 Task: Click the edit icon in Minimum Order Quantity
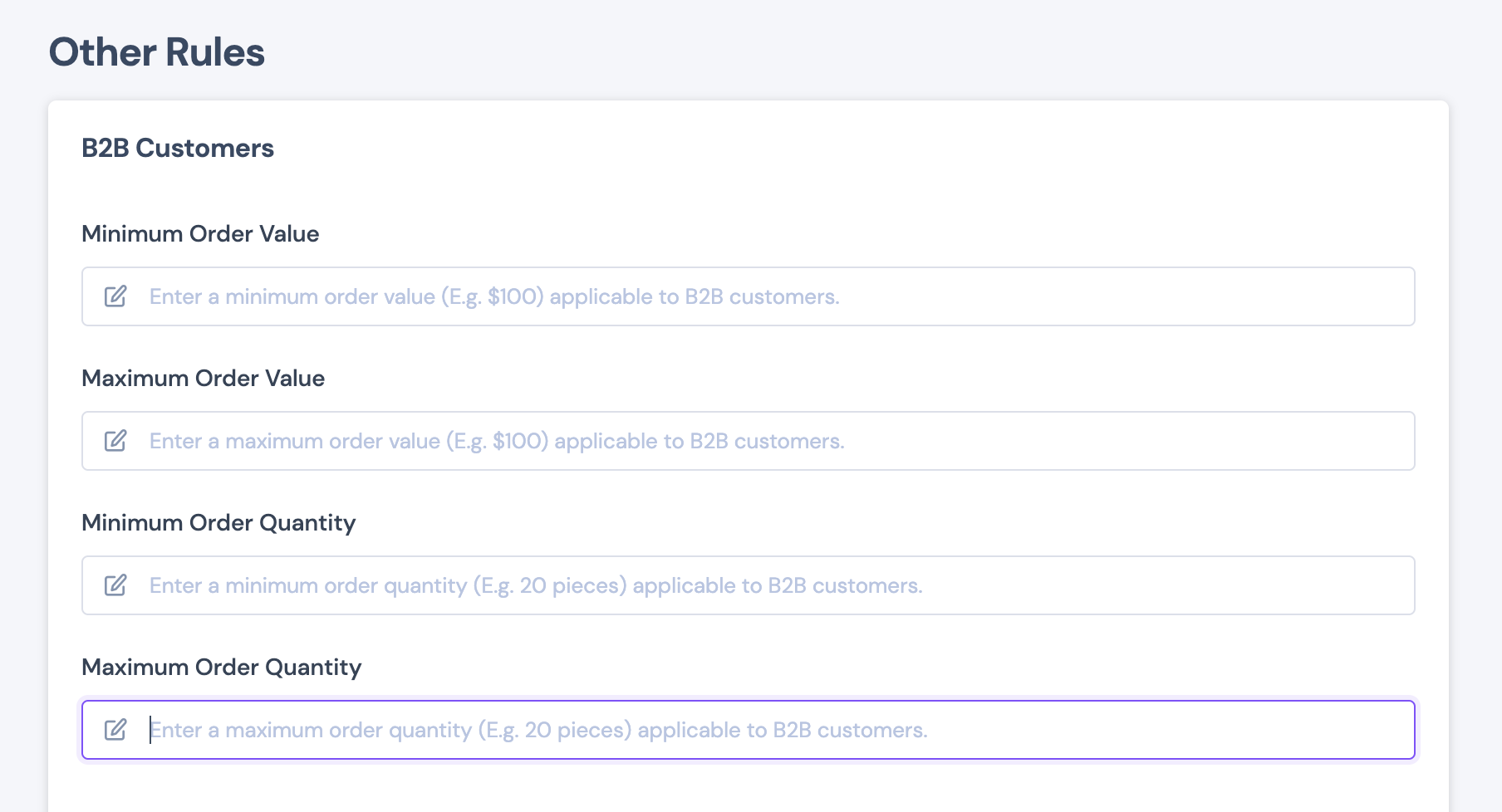[115, 585]
